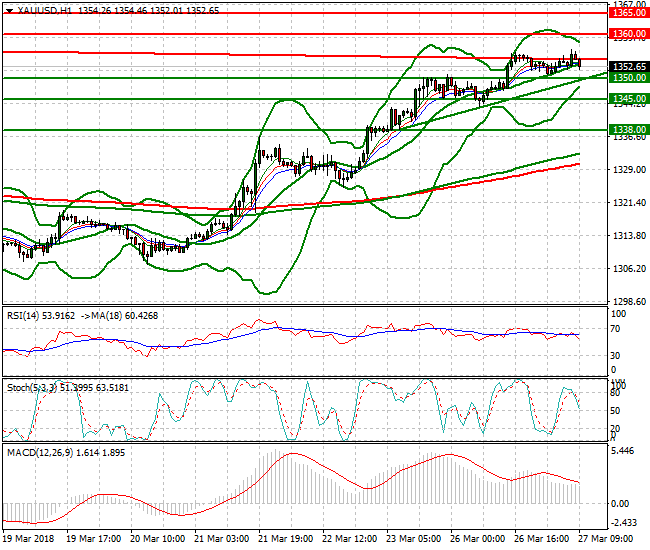The width and height of the screenshot is (650, 550).
Task: Click the 1360.00 red price label
Action: coord(629,34)
